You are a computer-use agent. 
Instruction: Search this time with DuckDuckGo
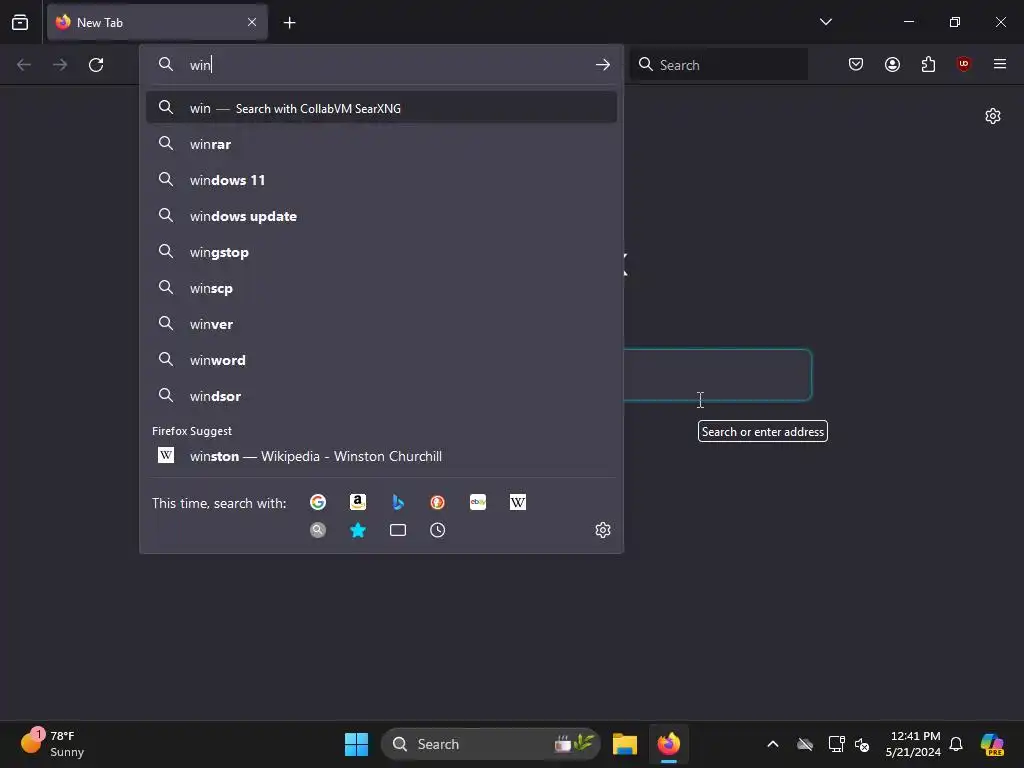pos(438,502)
